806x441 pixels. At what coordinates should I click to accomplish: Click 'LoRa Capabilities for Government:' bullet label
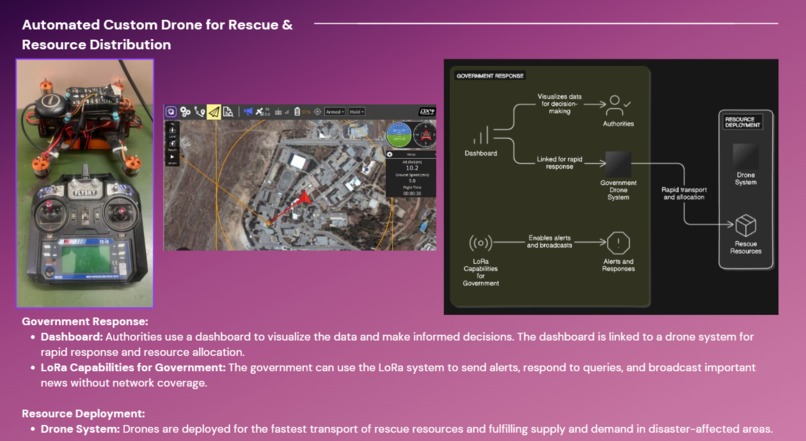[x=133, y=368]
